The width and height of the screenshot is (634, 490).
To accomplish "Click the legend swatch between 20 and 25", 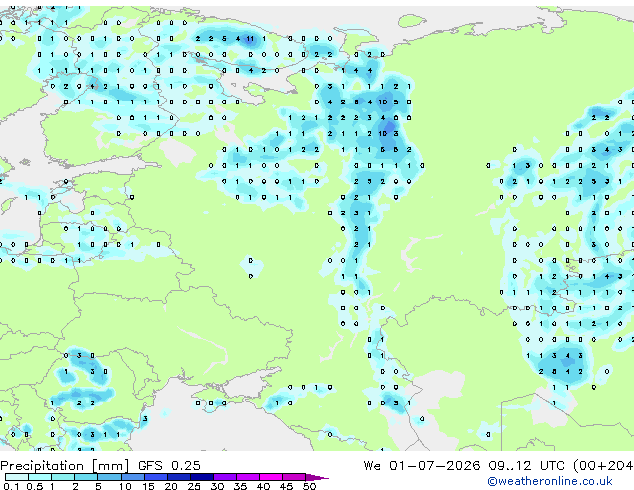I will click(178, 477).
